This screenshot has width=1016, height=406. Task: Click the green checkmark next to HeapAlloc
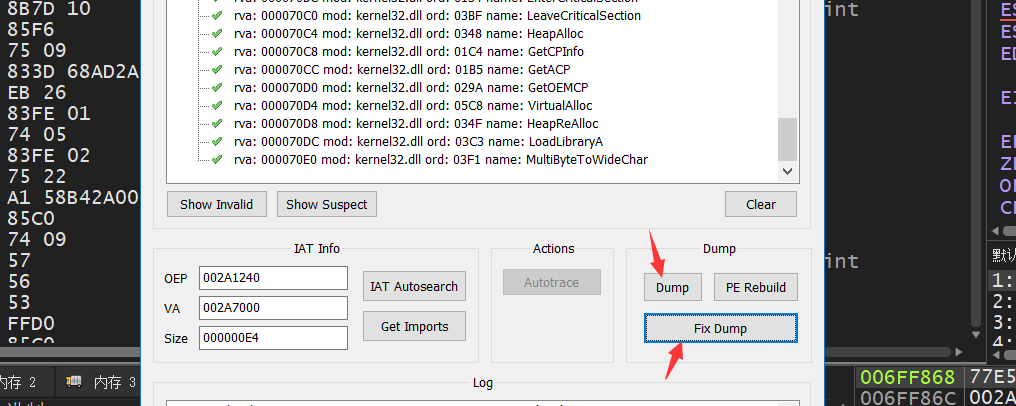click(217, 34)
